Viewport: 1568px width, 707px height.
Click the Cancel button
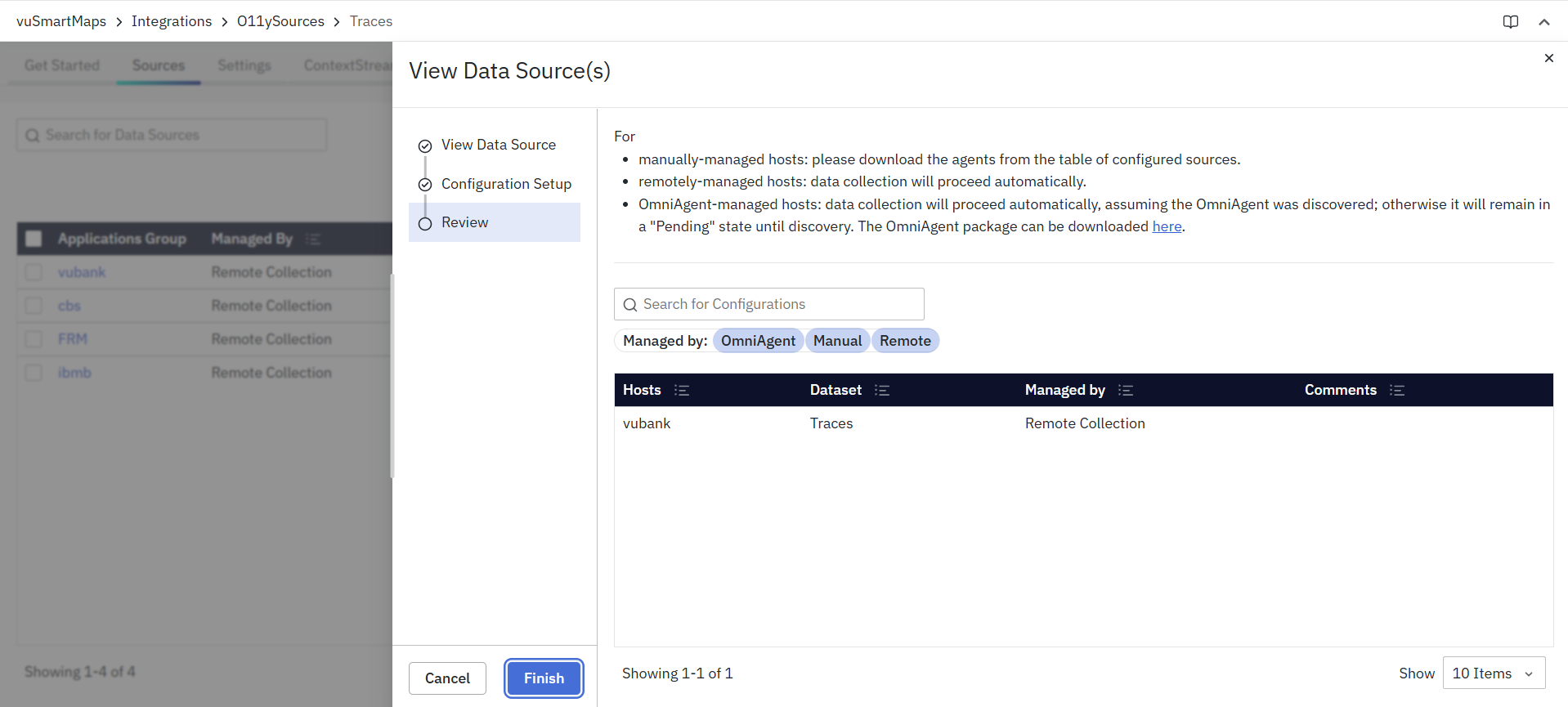pyautogui.click(x=447, y=678)
